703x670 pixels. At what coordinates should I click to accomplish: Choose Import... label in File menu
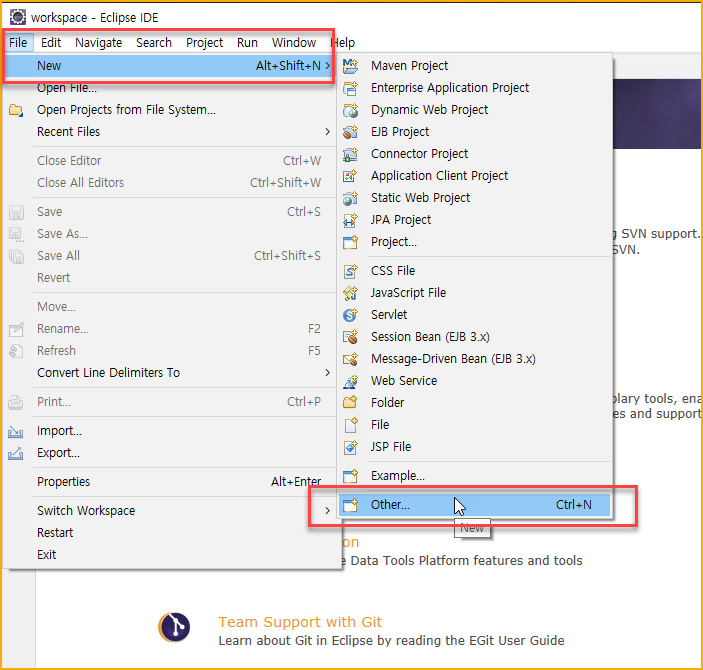(x=59, y=431)
